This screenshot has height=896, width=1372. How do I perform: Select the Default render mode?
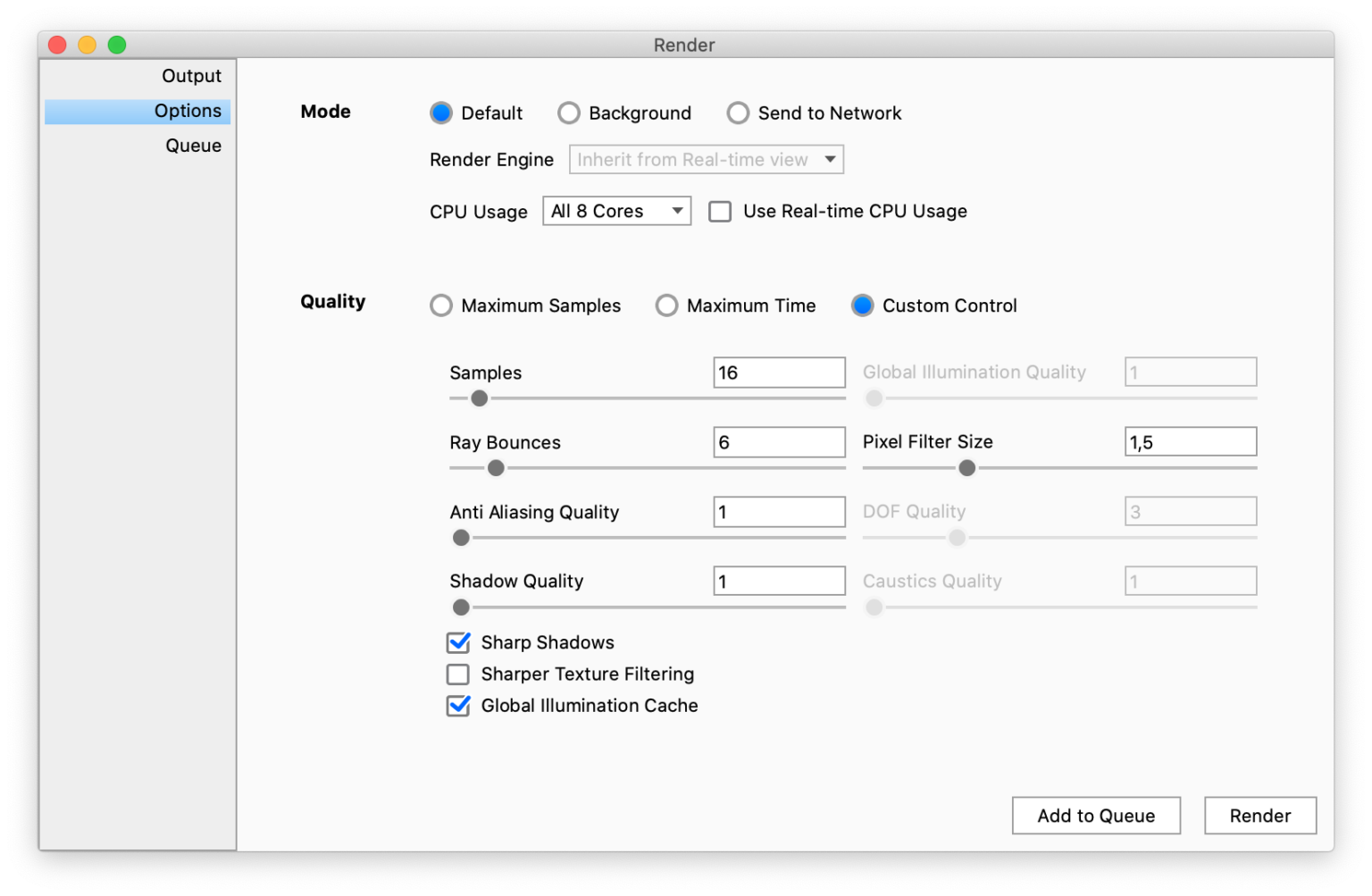click(x=441, y=113)
